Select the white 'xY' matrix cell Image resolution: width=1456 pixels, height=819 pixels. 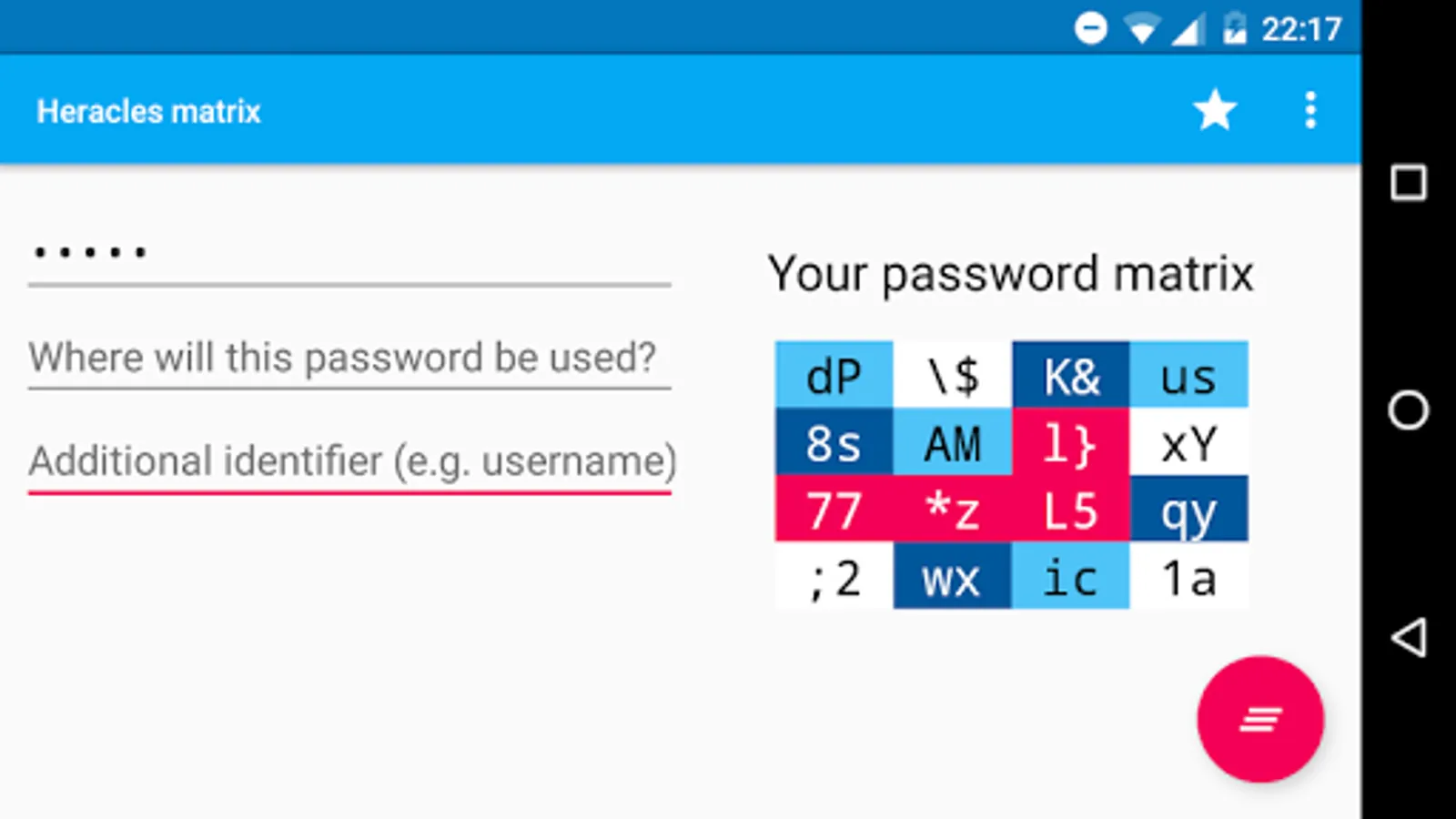(x=1188, y=441)
